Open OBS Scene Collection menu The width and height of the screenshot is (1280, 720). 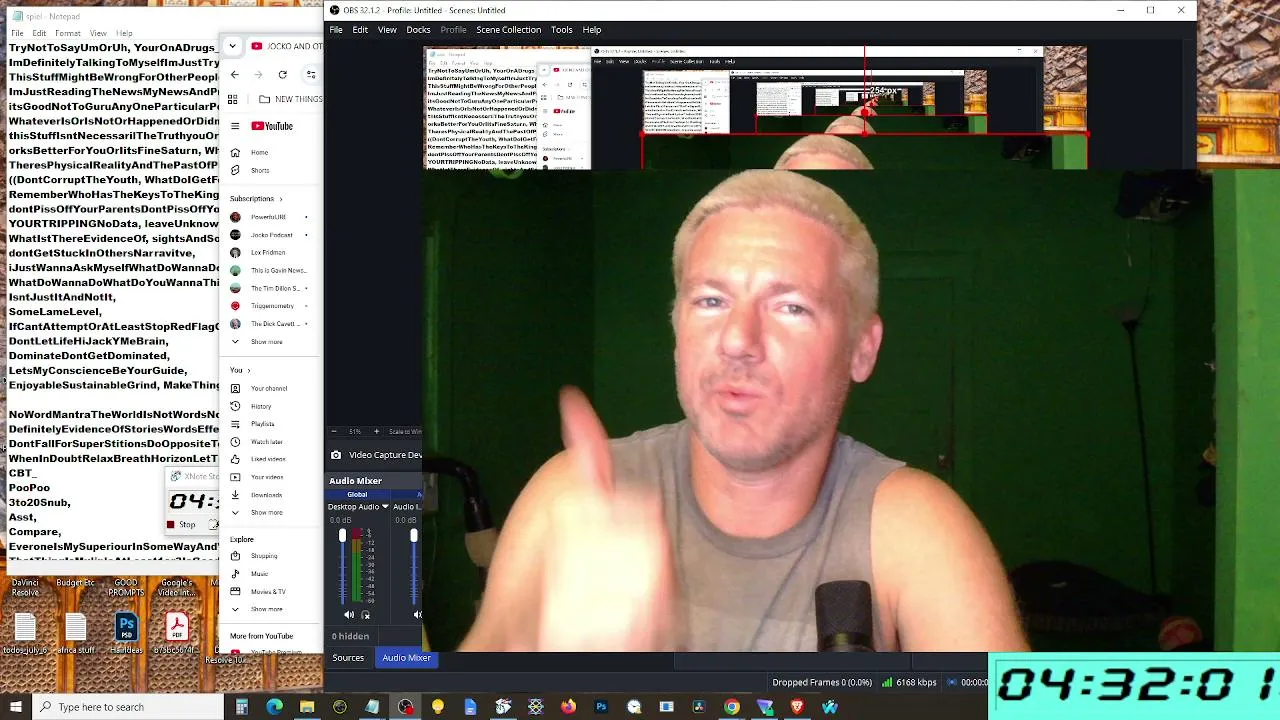(508, 30)
